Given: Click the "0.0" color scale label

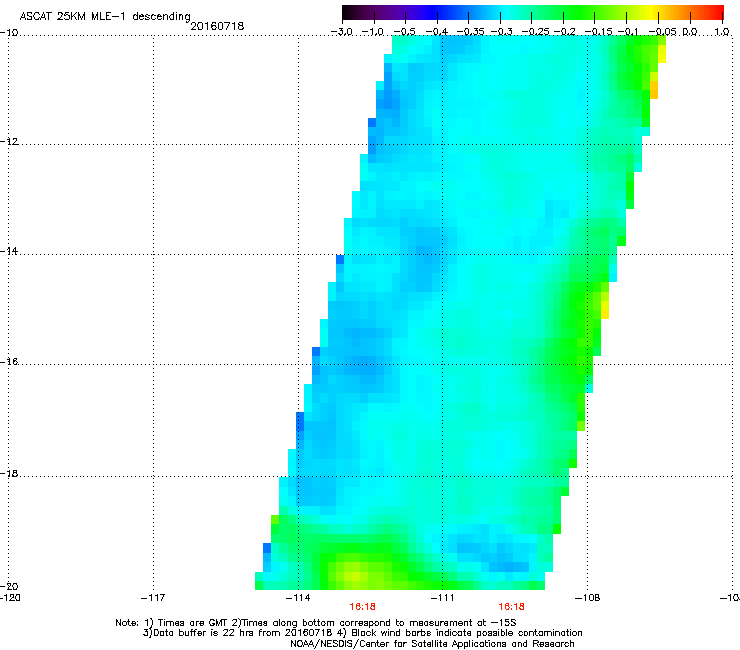Looking at the screenshot, I should pyautogui.click(x=690, y=32).
